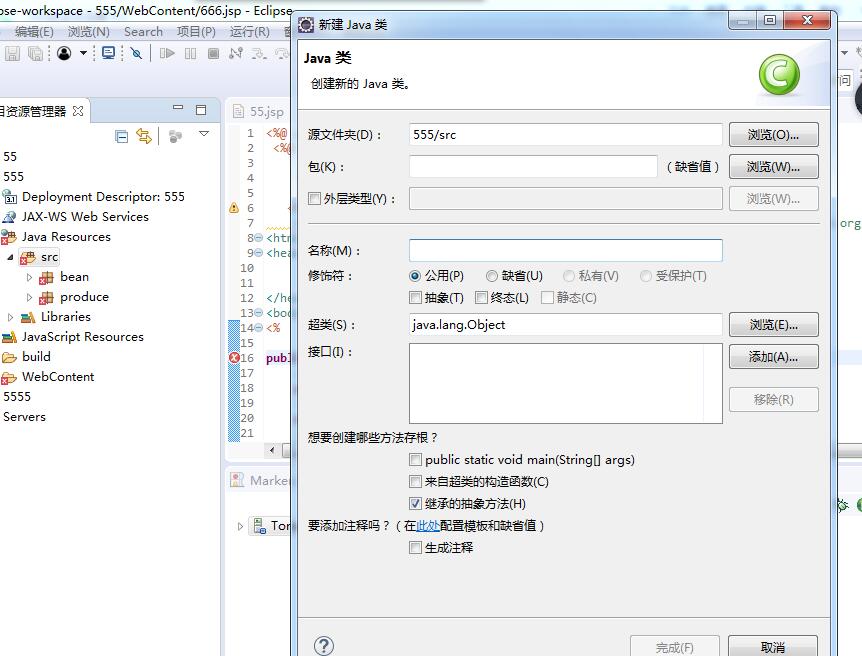Open the 运行(R) menu
Viewport: 862px width, 656px height.
(x=250, y=32)
